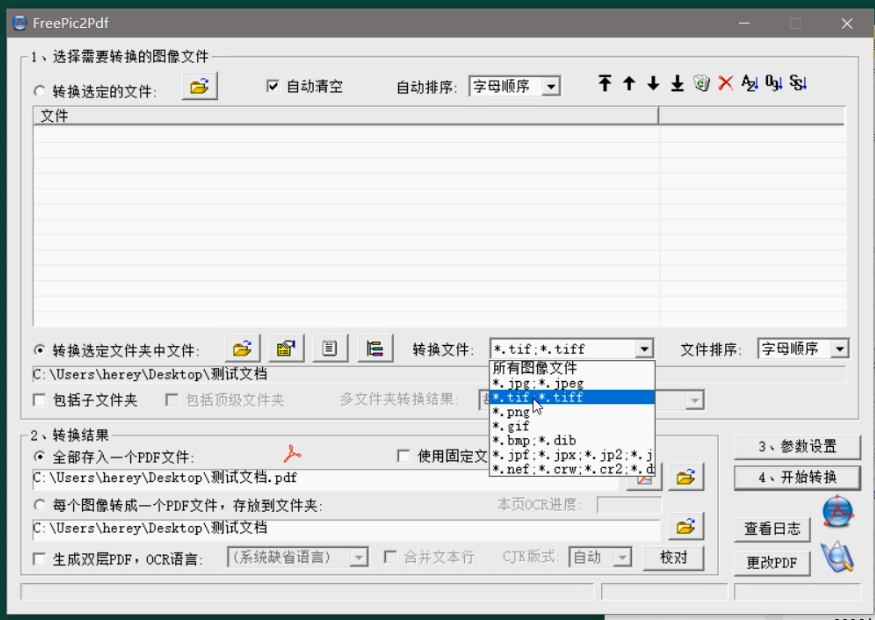Check the 使用固定文 checkbox
The height and width of the screenshot is (620, 875).
coord(403,456)
